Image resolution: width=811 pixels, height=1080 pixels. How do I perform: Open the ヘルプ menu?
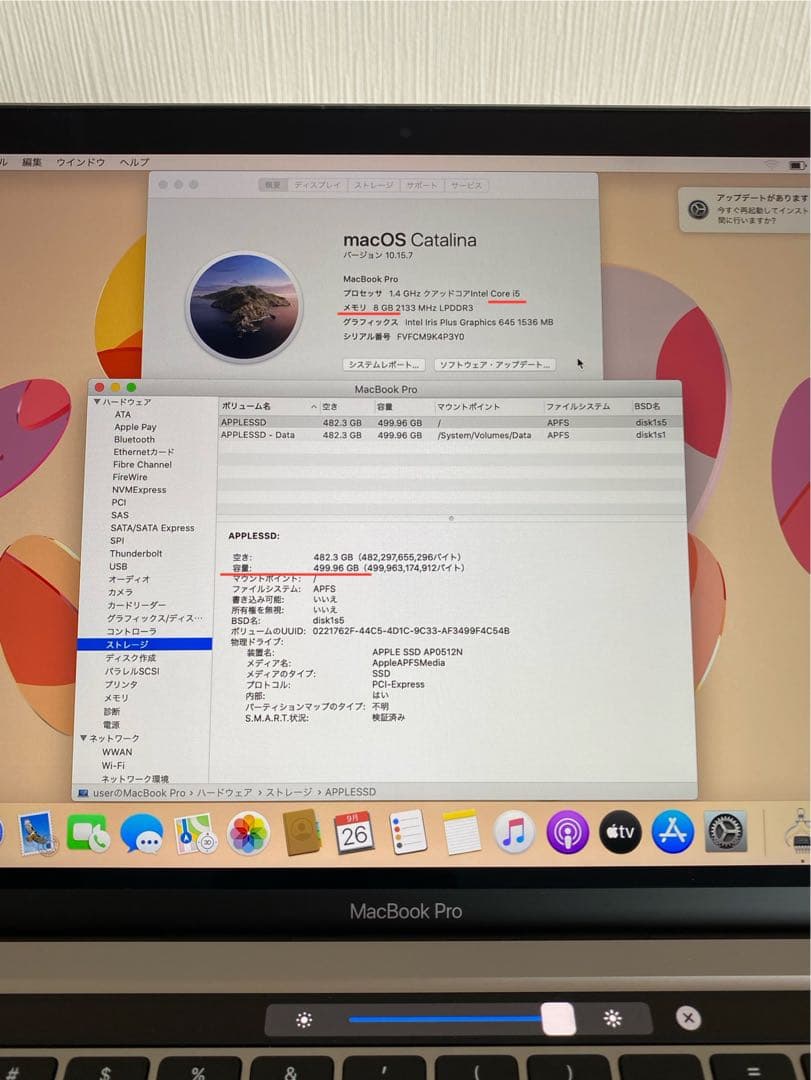134,163
